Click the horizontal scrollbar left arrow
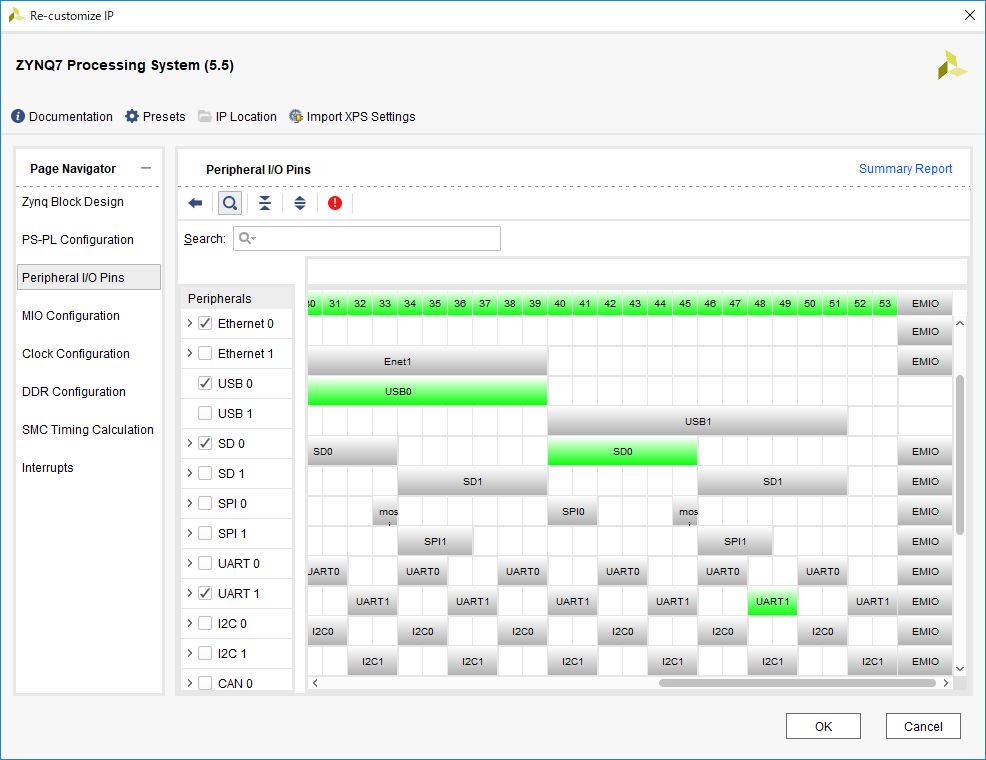This screenshot has height=760, width=986. click(x=315, y=683)
